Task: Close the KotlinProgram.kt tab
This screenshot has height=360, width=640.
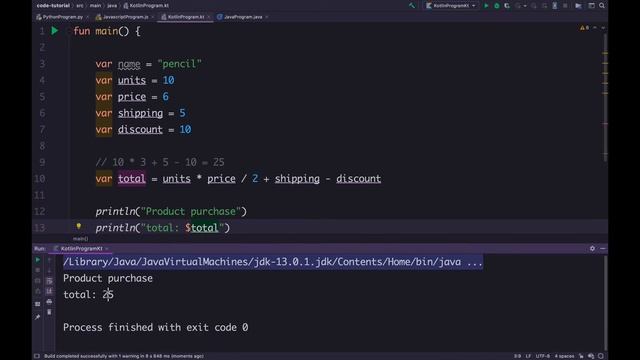Action: [209, 17]
